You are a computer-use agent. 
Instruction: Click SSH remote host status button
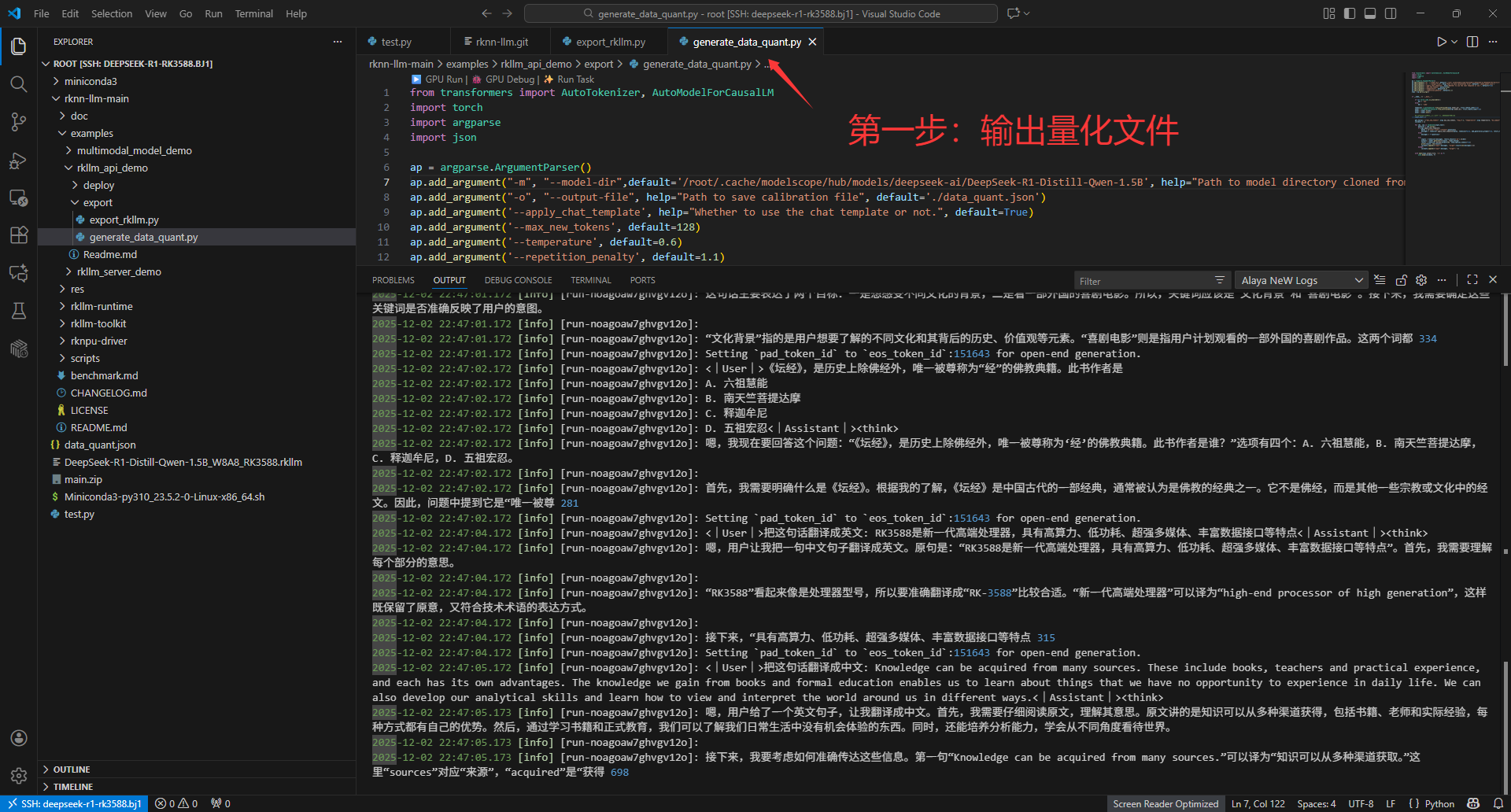pos(75,803)
